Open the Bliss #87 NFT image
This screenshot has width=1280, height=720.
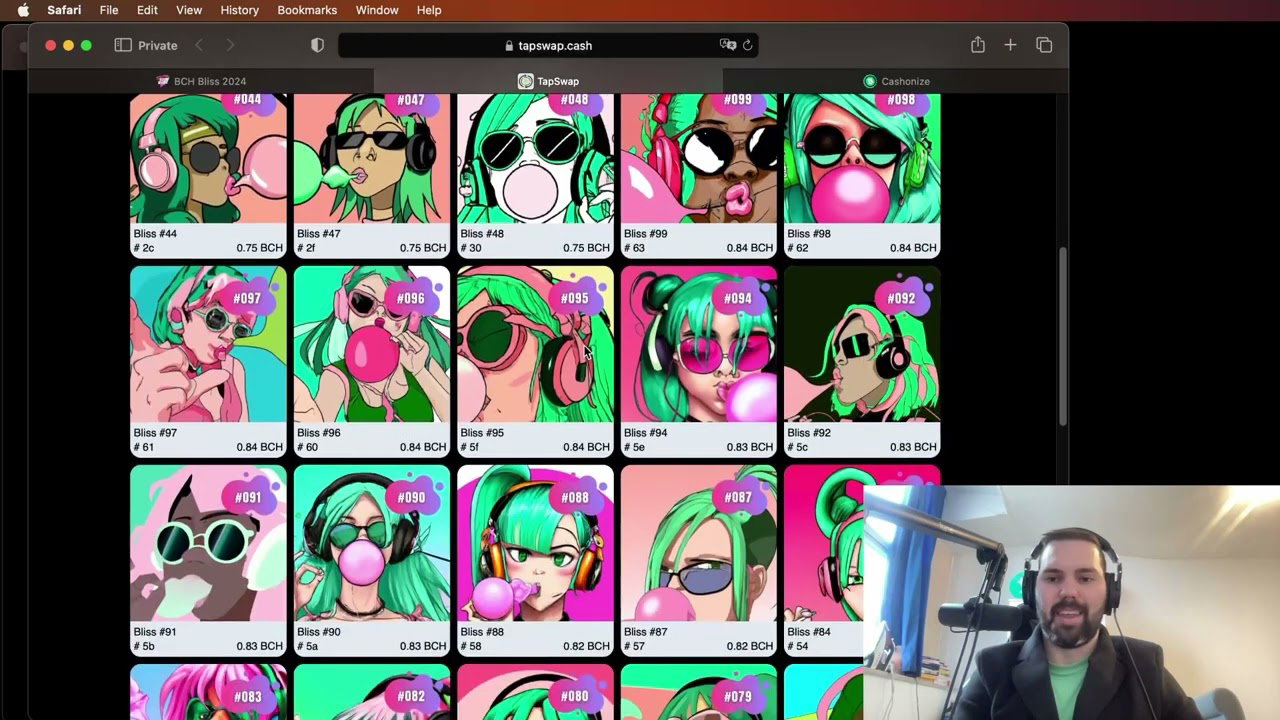pos(699,543)
